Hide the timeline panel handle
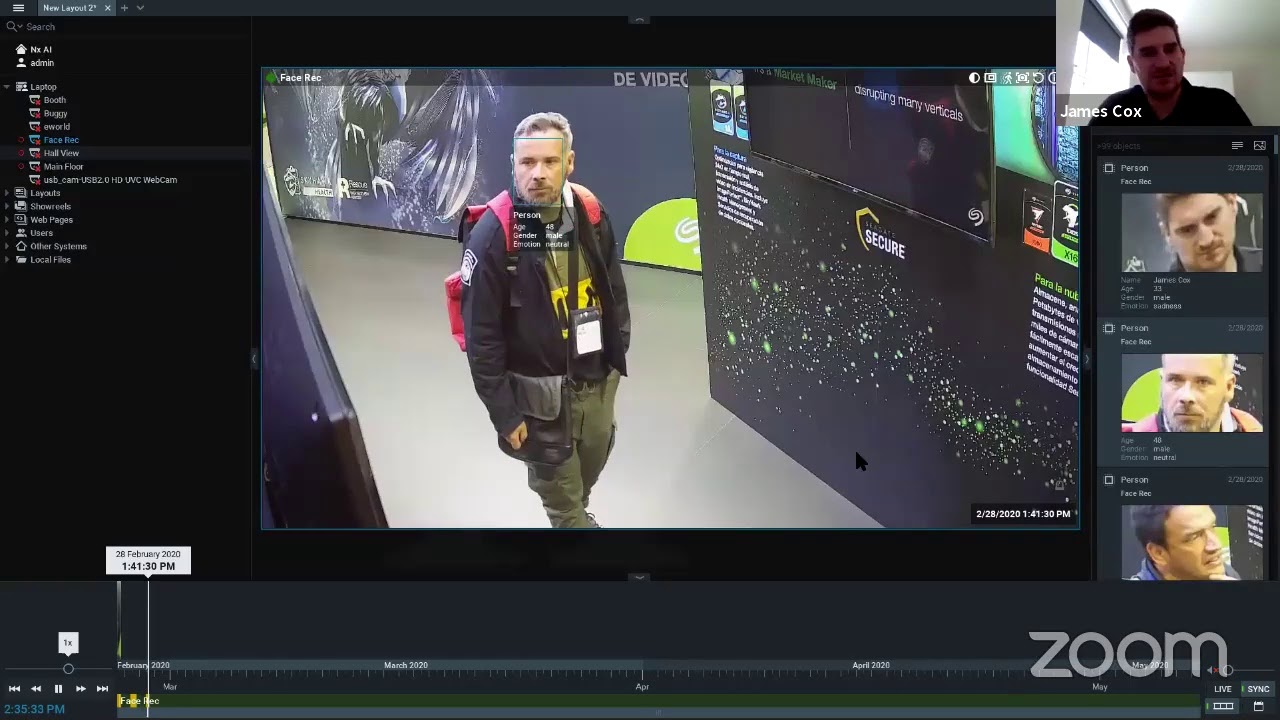The height and width of the screenshot is (720, 1280). click(640, 577)
